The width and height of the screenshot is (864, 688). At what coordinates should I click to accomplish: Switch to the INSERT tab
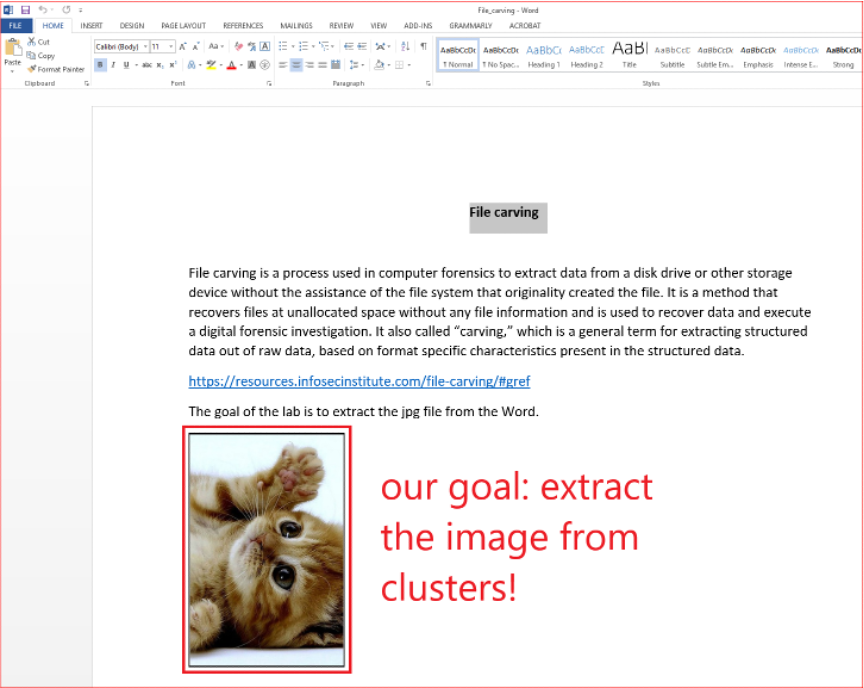(x=91, y=25)
